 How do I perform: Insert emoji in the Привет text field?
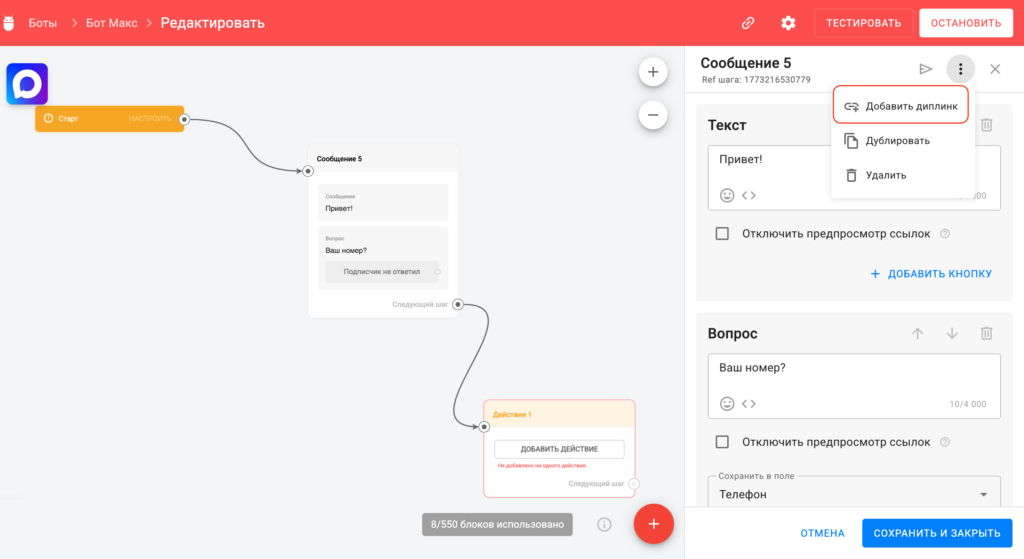727,195
